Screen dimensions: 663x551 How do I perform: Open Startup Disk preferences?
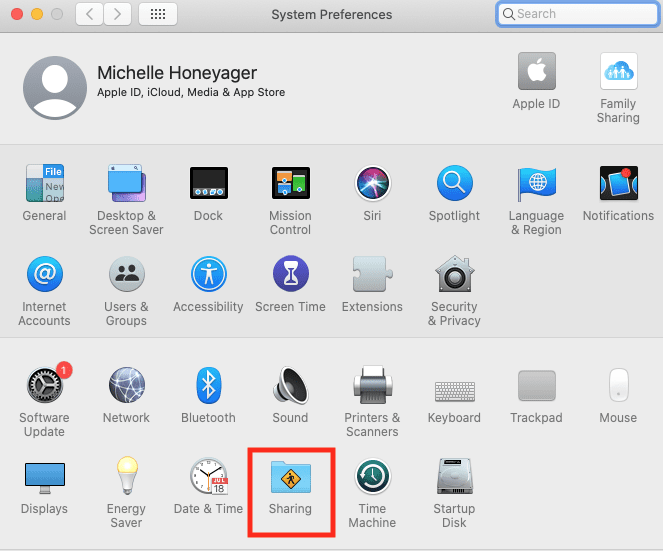coord(454,478)
